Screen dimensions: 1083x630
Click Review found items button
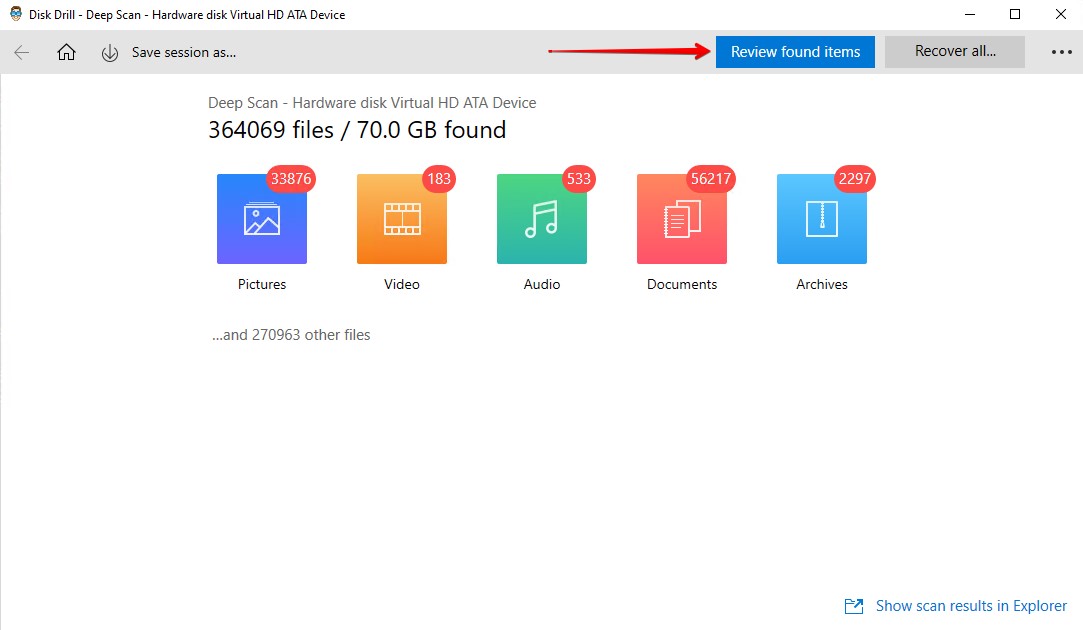[795, 52]
